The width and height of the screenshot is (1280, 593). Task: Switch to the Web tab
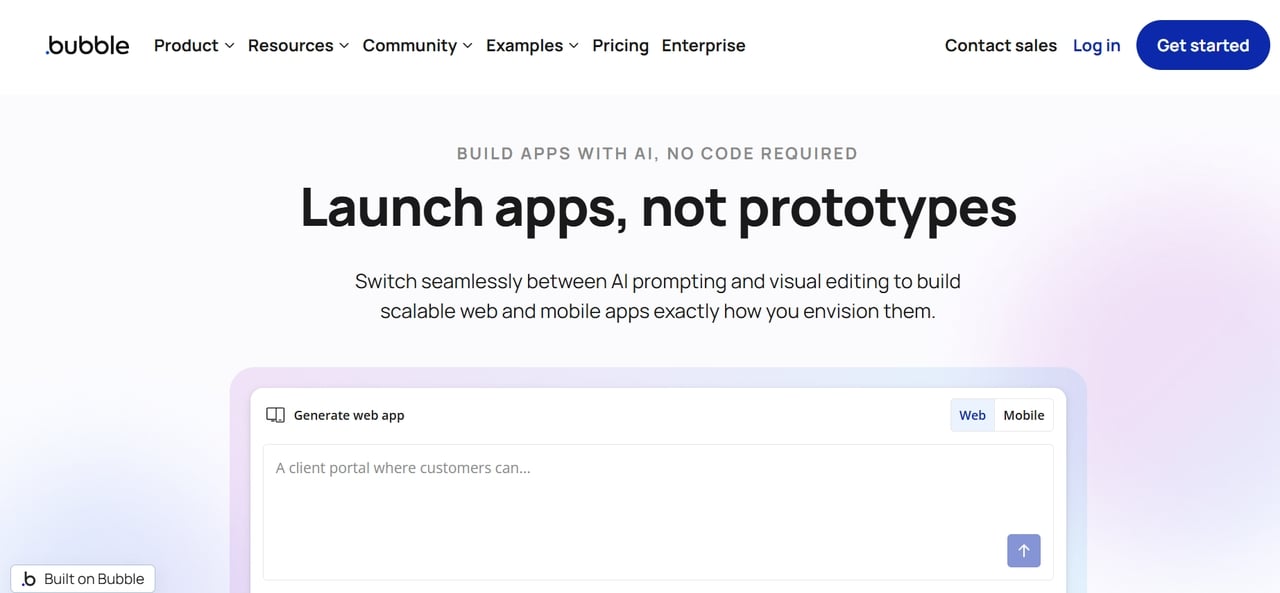pyautogui.click(x=972, y=415)
